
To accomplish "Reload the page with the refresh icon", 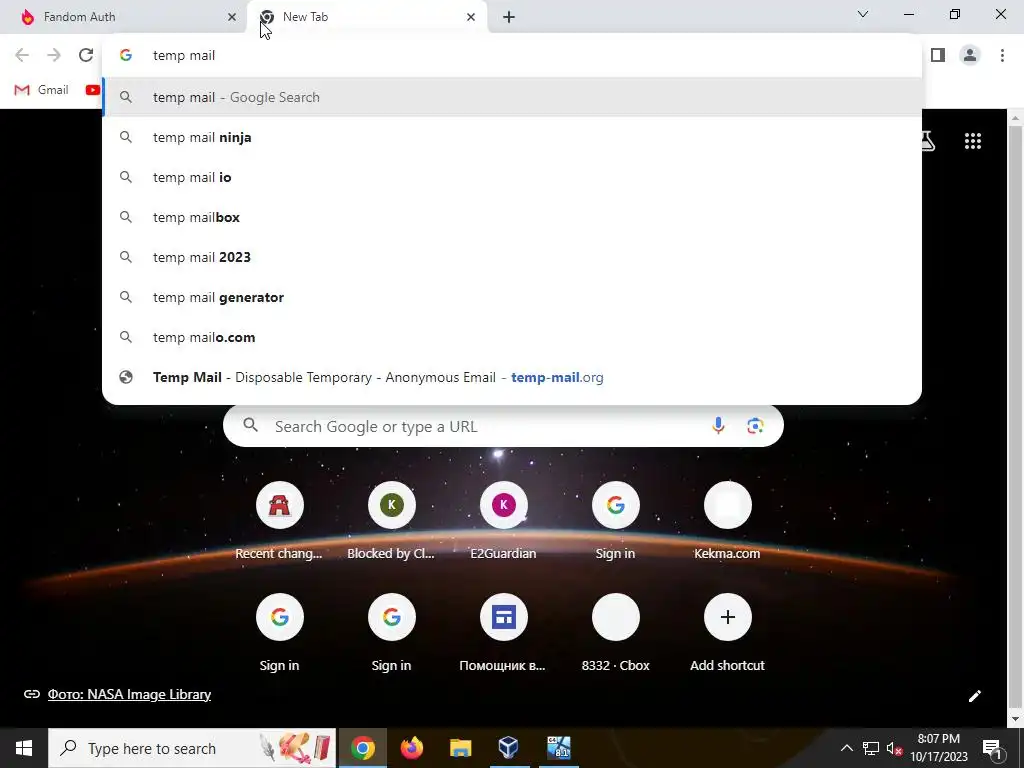I will (x=86, y=56).
